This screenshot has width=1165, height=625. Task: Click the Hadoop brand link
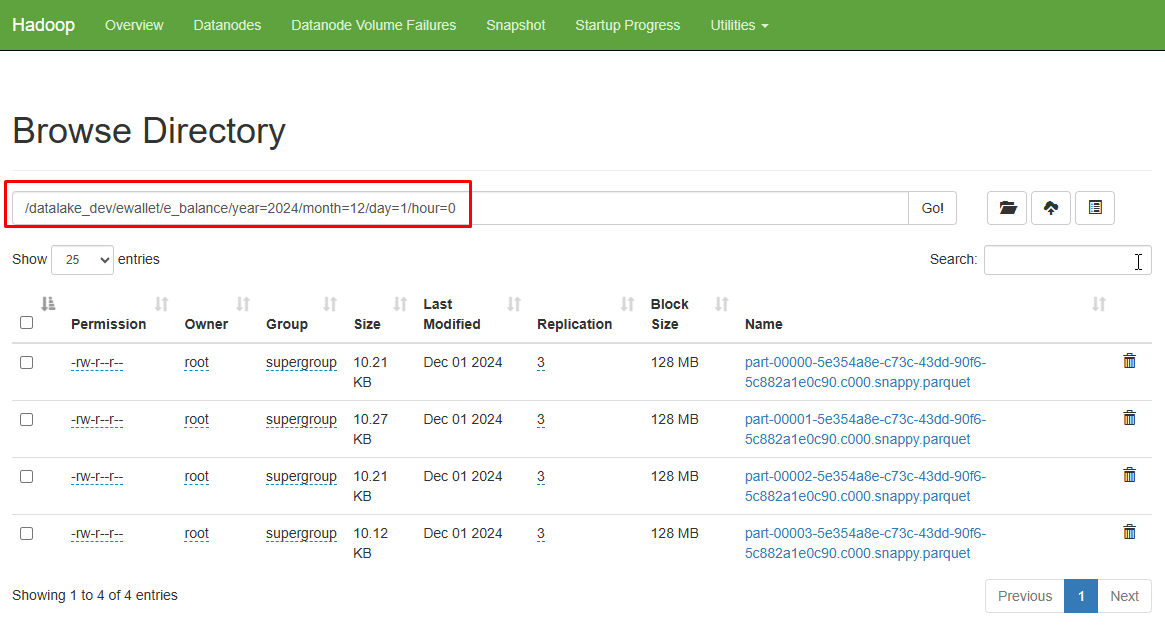(x=43, y=25)
